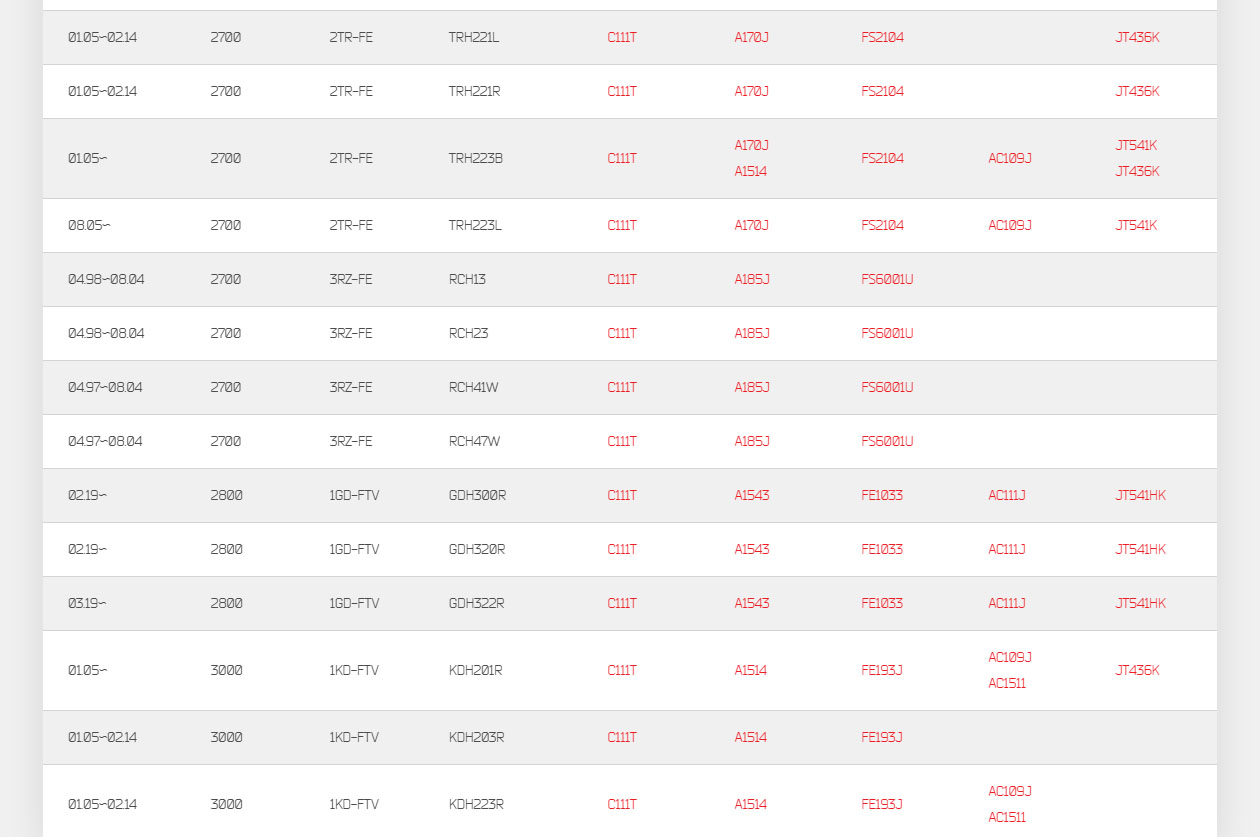
Task: Click AC1511 link in KDH201R row
Action: 1007,684
